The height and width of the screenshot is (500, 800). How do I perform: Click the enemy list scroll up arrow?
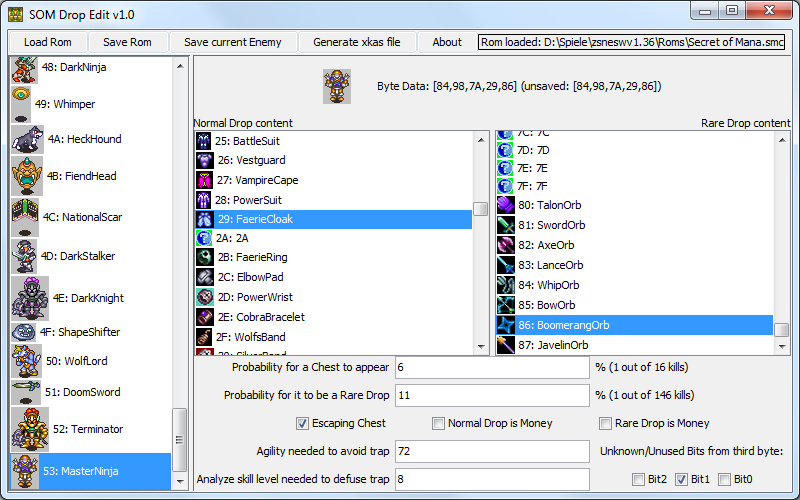pyautogui.click(x=180, y=66)
